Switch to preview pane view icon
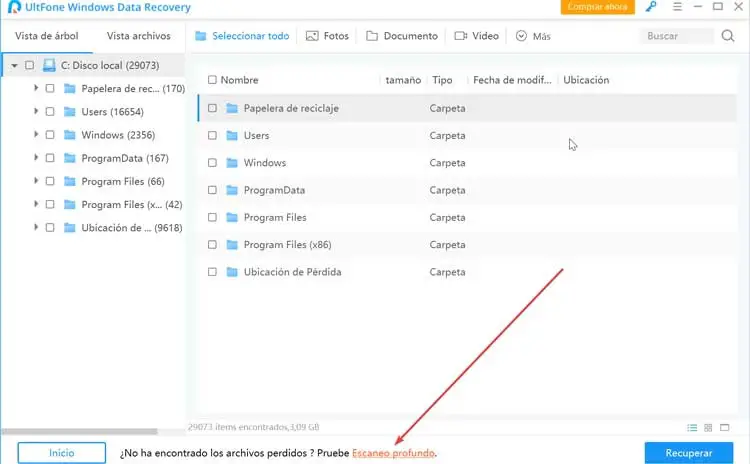The image size is (750, 464). click(725, 428)
